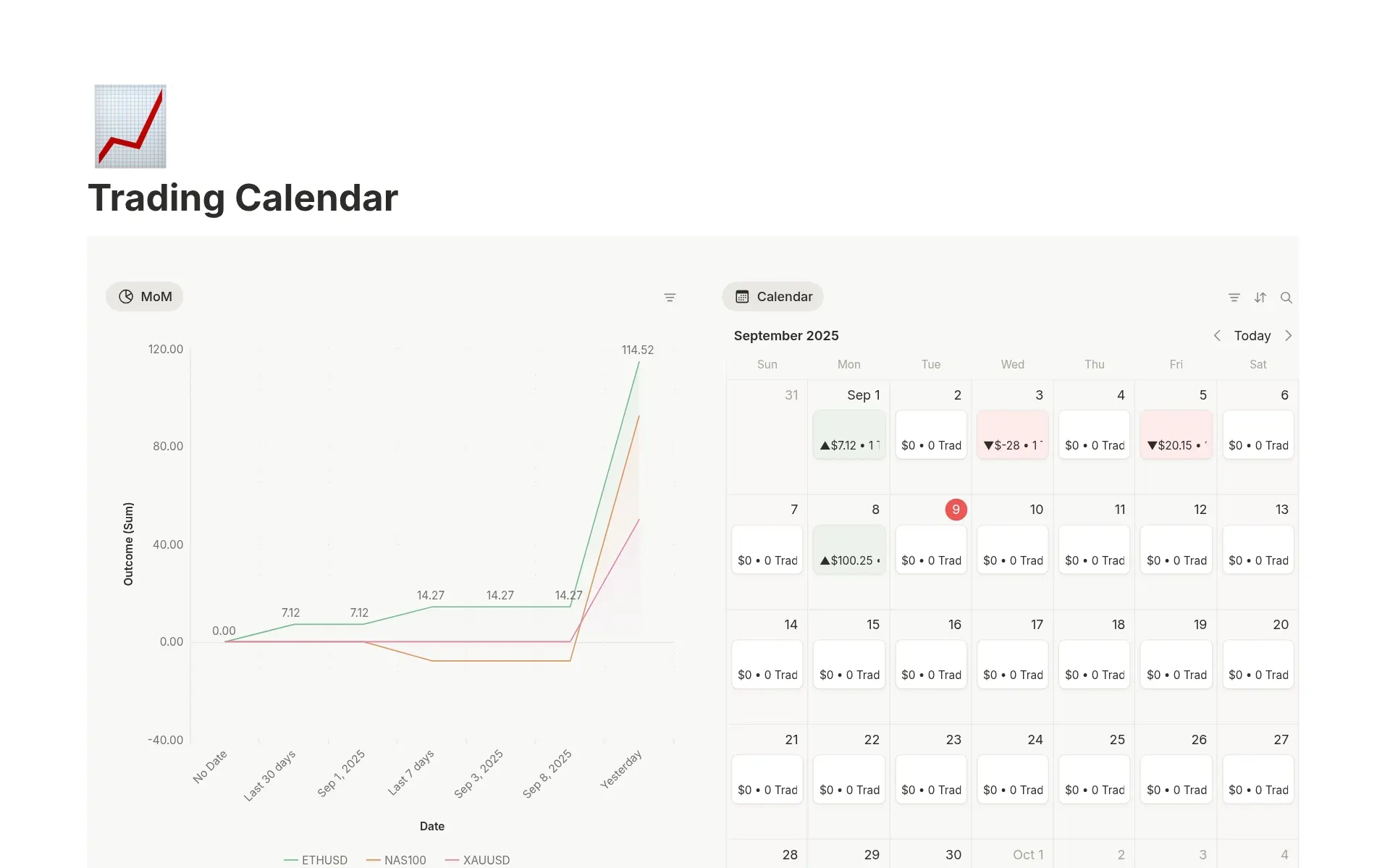Click the search magnifier in the calendar panel
This screenshot has width=1390, height=868.
[x=1286, y=297]
